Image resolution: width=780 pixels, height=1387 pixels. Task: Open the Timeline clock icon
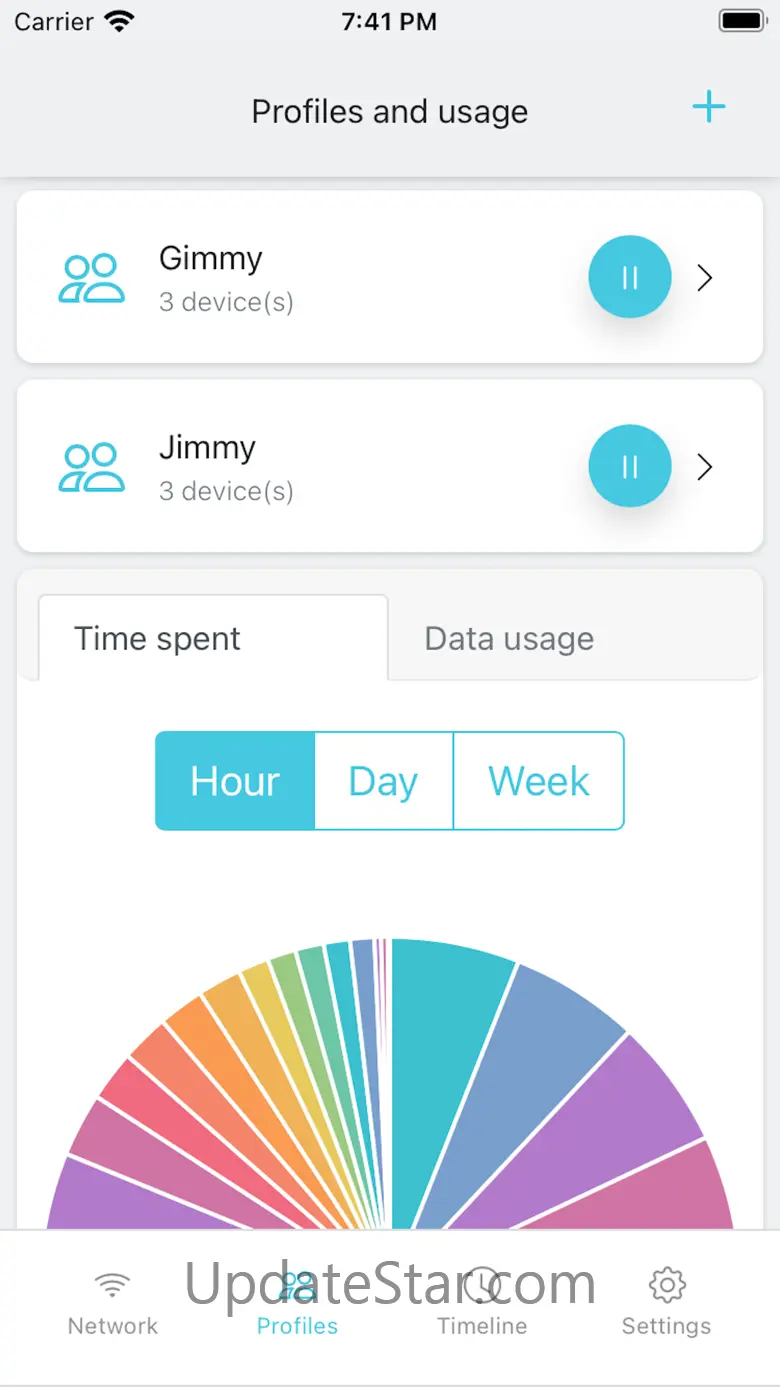[x=482, y=1284]
